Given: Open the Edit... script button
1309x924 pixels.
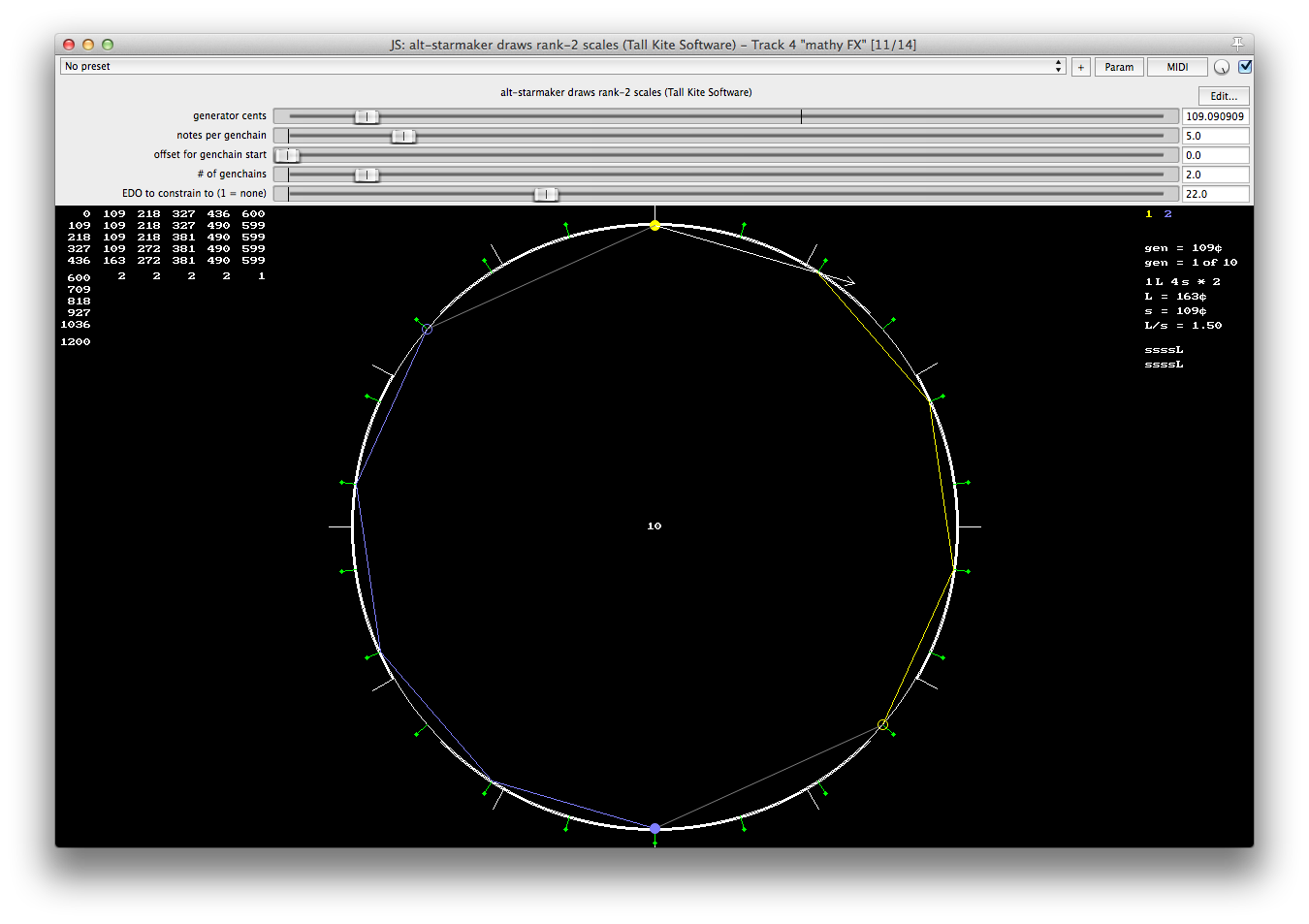Looking at the screenshot, I should [1224, 96].
